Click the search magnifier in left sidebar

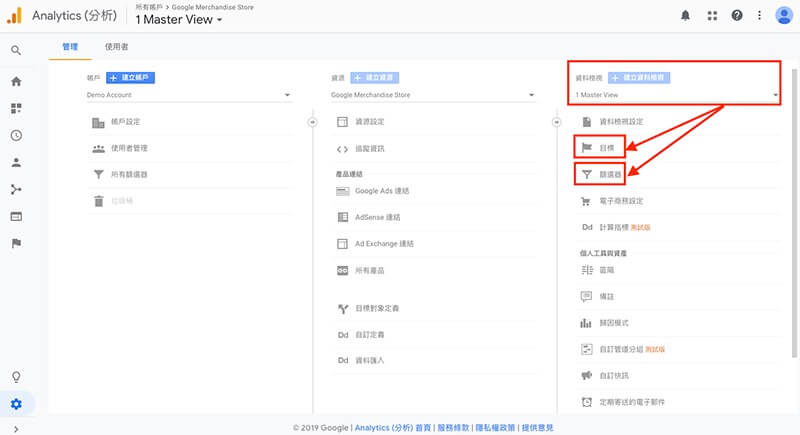click(x=16, y=50)
